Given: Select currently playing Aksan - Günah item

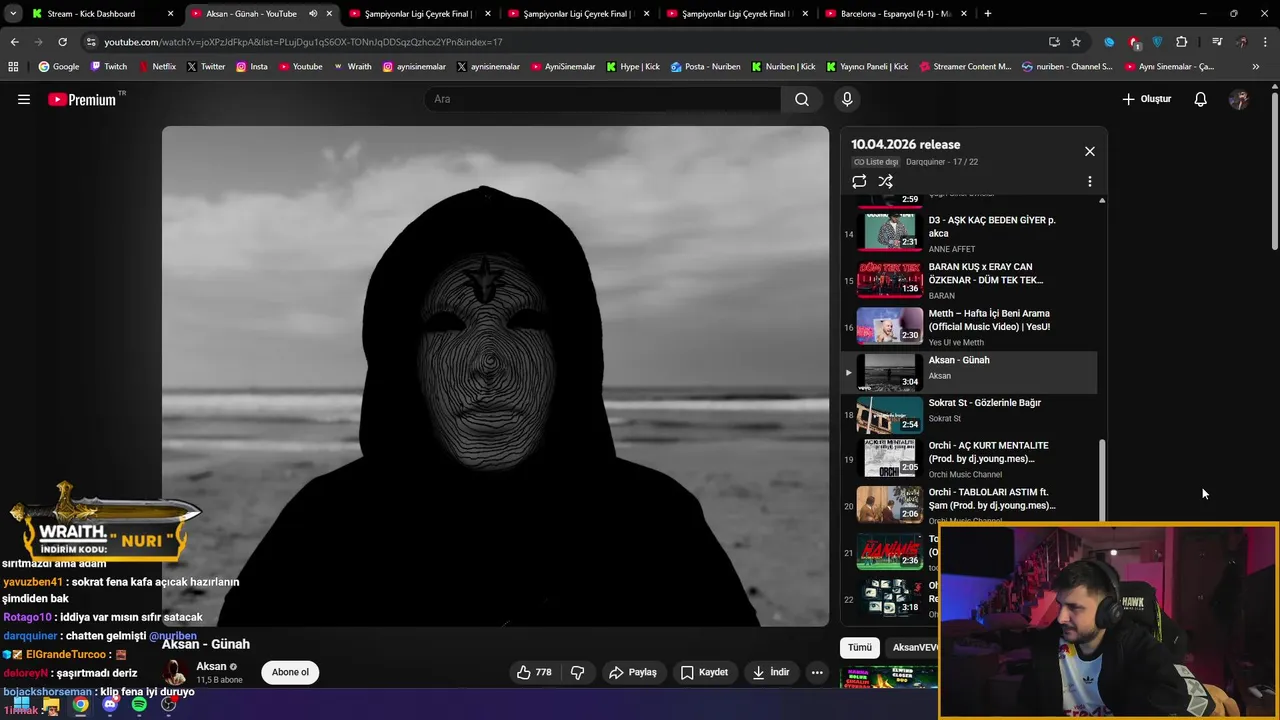Looking at the screenshot, I should point(969,372).
